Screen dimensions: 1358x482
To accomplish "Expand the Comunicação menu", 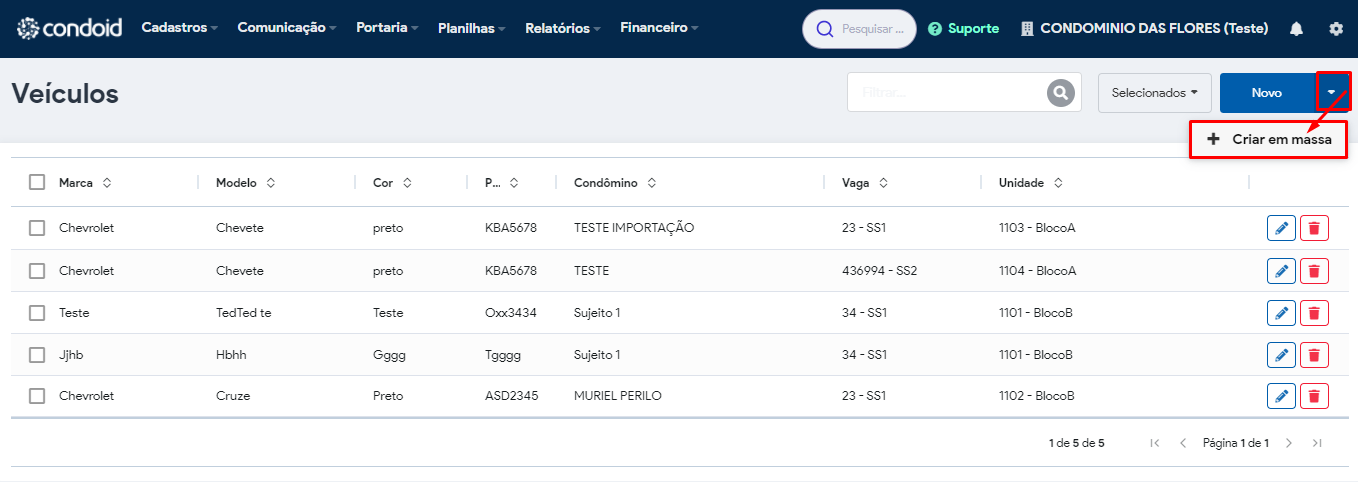I will [287, 28].
